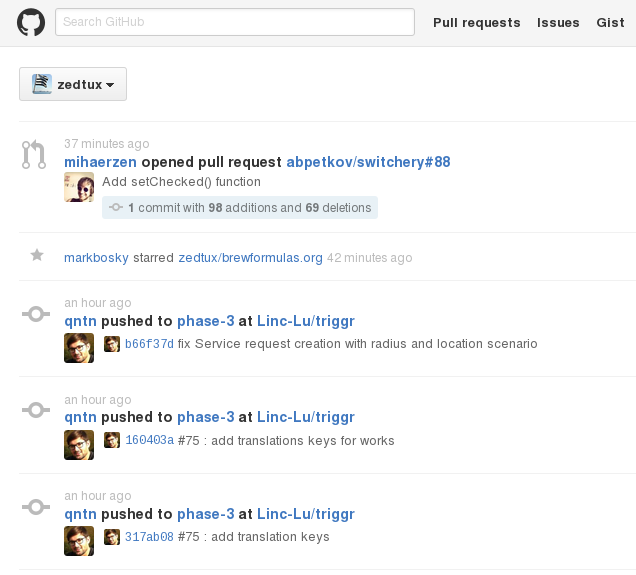
Task: Click the commit icon beside the b66f37d push
Action: coord(35,314)
